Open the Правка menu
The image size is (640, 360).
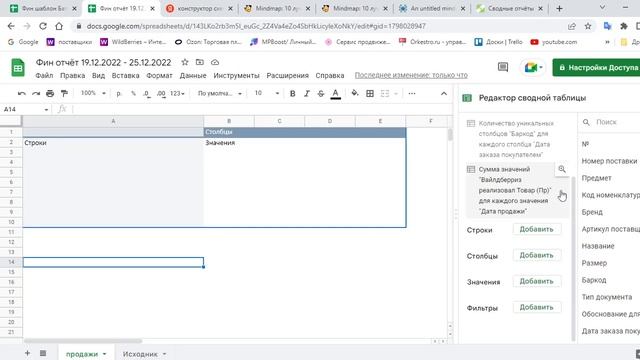(x=73, y=76)
